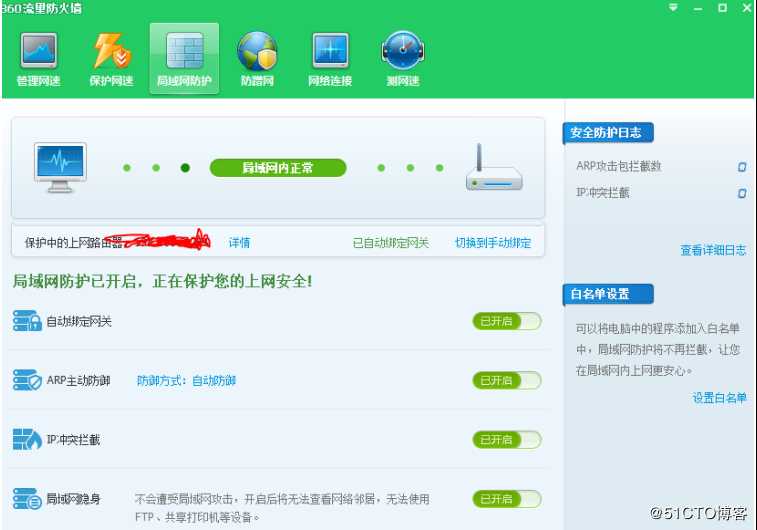Click 保护中的上网路由器 label
Image resolution: width=757 pixels, height=530 pixels.
coord(72,242)
